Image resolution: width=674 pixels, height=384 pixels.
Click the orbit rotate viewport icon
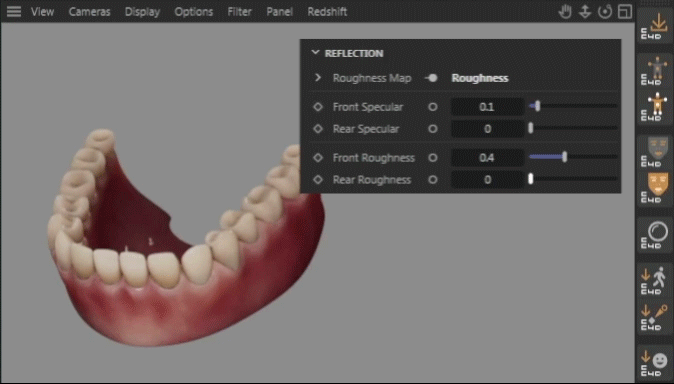[x=605, y=12]
